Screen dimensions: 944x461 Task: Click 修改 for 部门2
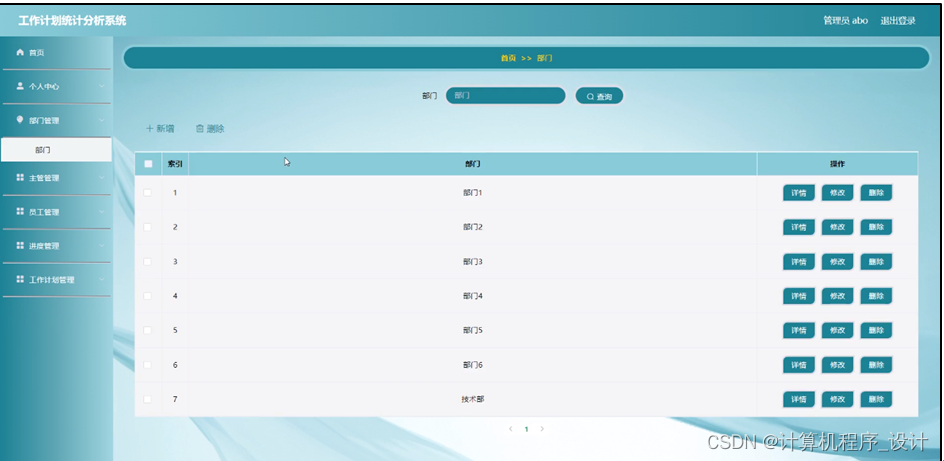point(837,227)
